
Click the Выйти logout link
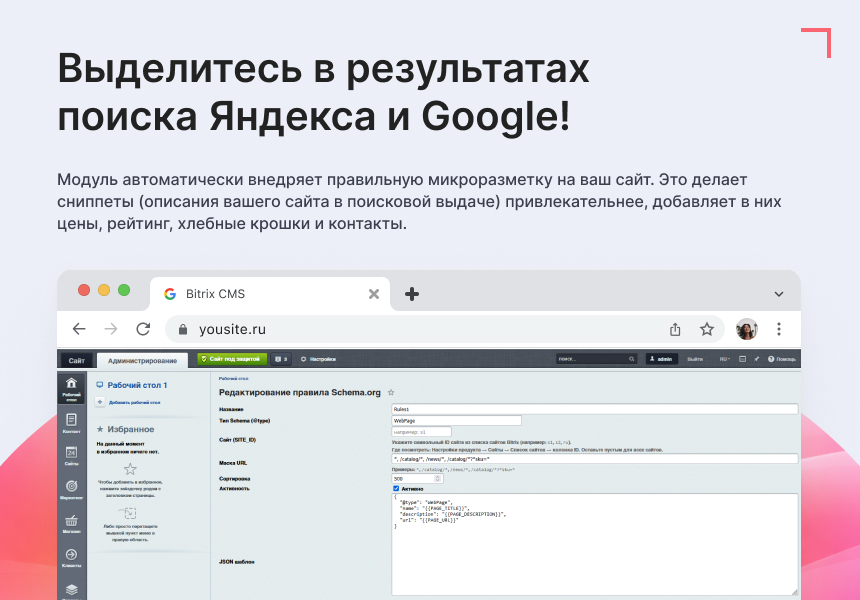pyautogui.click(x=695, y=359)
